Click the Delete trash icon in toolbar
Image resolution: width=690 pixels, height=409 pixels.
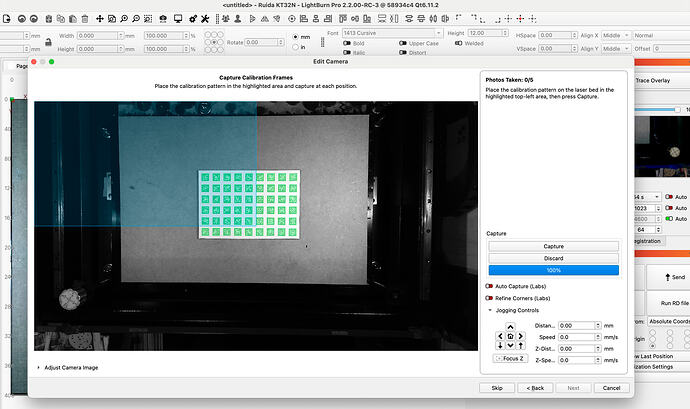pos(85,19)
